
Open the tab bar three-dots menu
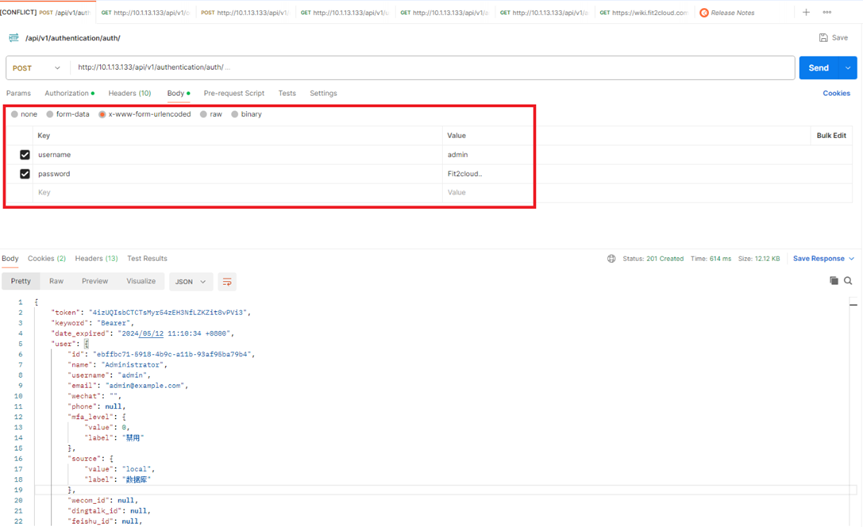coord(827,13)
